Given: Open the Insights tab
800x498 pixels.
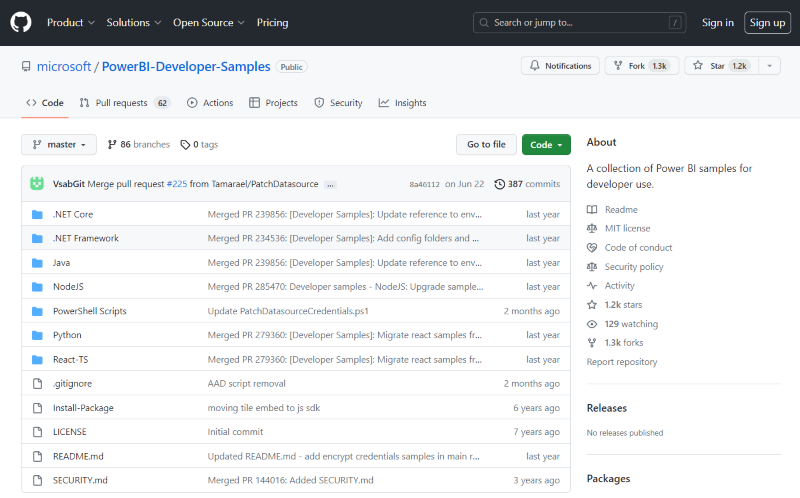Looking at the screenshot, I should 403,103.
